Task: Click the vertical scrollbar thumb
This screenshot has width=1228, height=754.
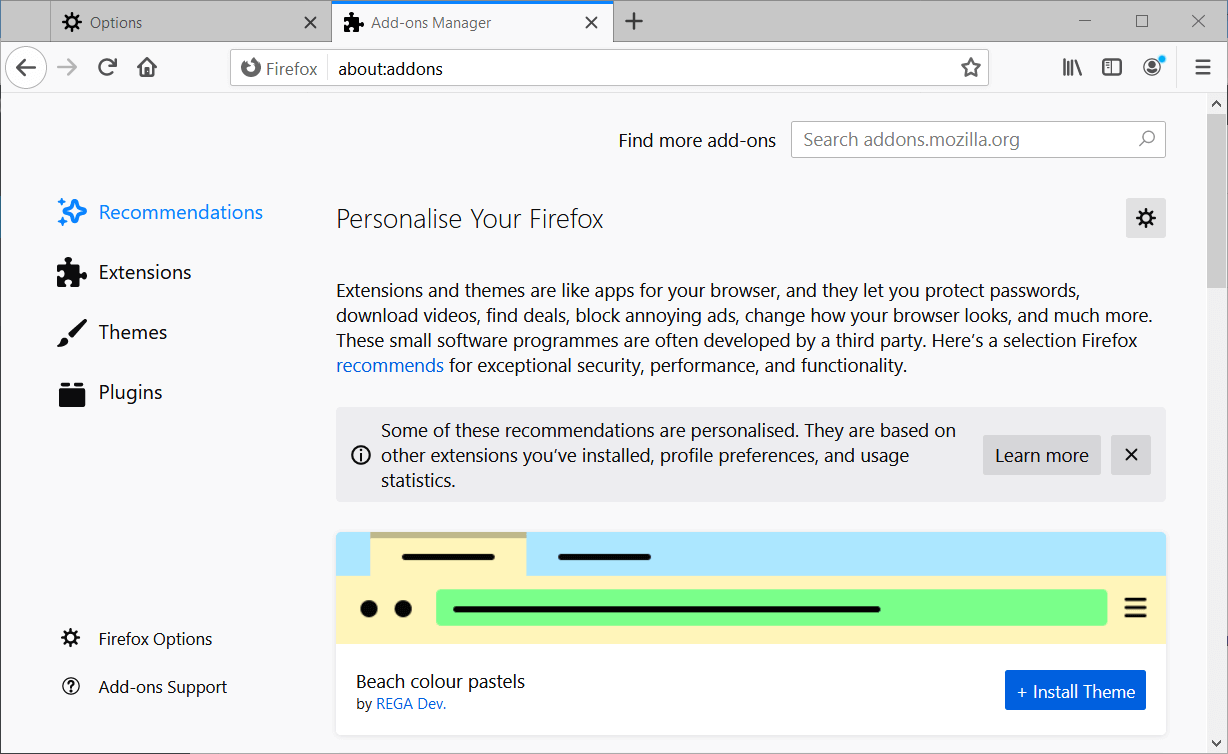Action: coord(1217,200)
